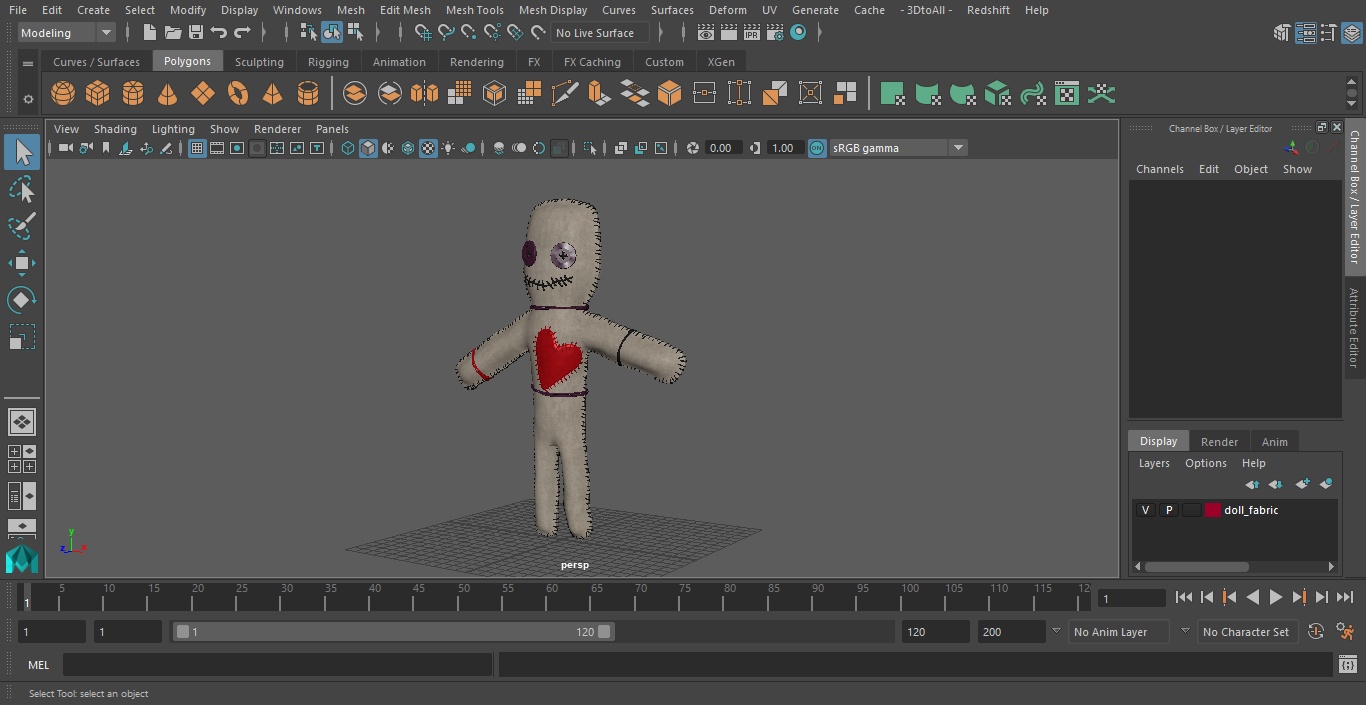Select the Paint Selection tool
The height and width of the screenshot is (705, 1366).
click(22, 226)
